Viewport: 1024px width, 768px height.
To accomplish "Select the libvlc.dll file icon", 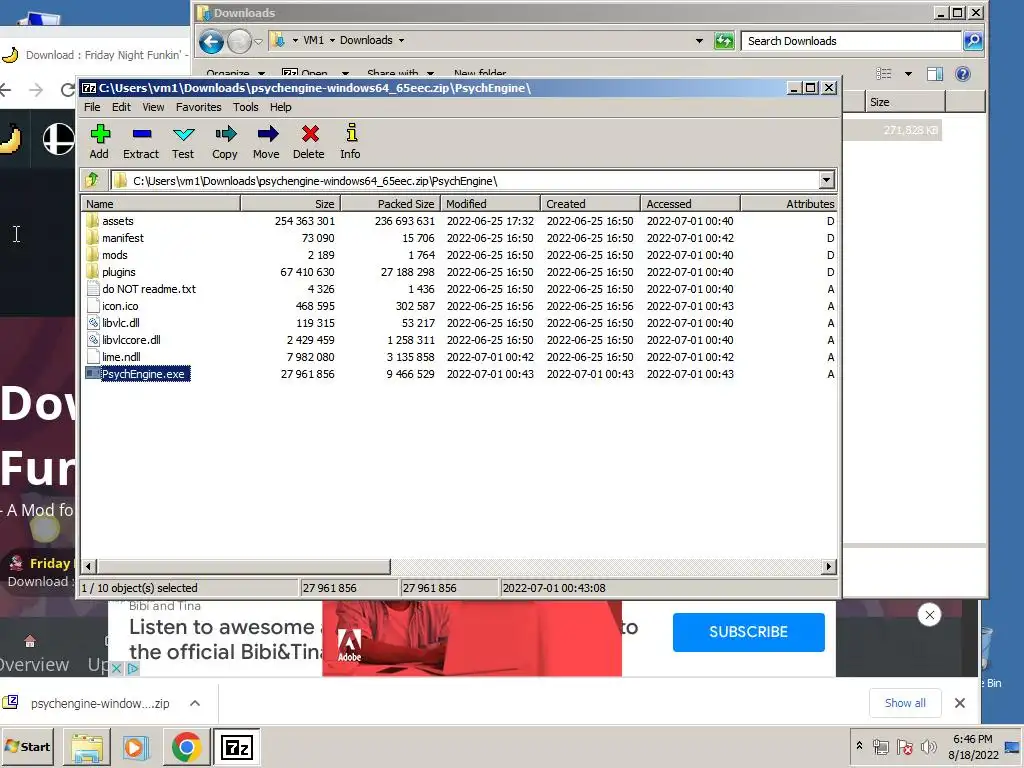I will (93, 323).
